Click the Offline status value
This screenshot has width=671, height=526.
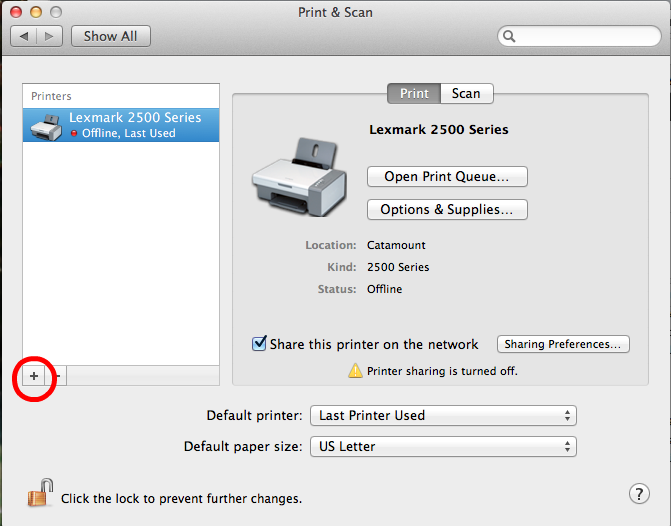pyautogui.click(x=384, y=289)
